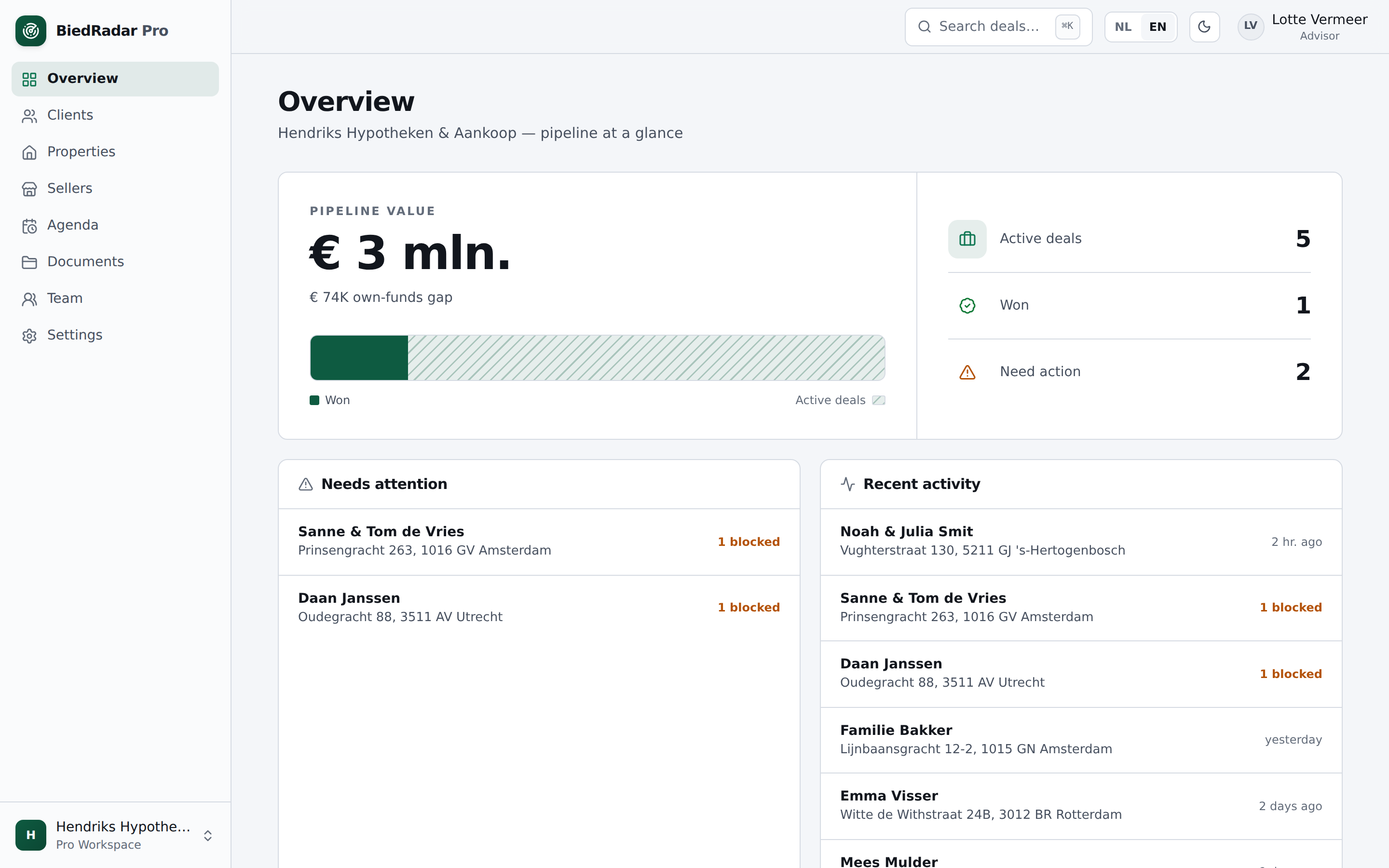1389x868 pixels.
Task: Open Sanne & Tom de Vries in Recent activity
Action: (1081, 608)
